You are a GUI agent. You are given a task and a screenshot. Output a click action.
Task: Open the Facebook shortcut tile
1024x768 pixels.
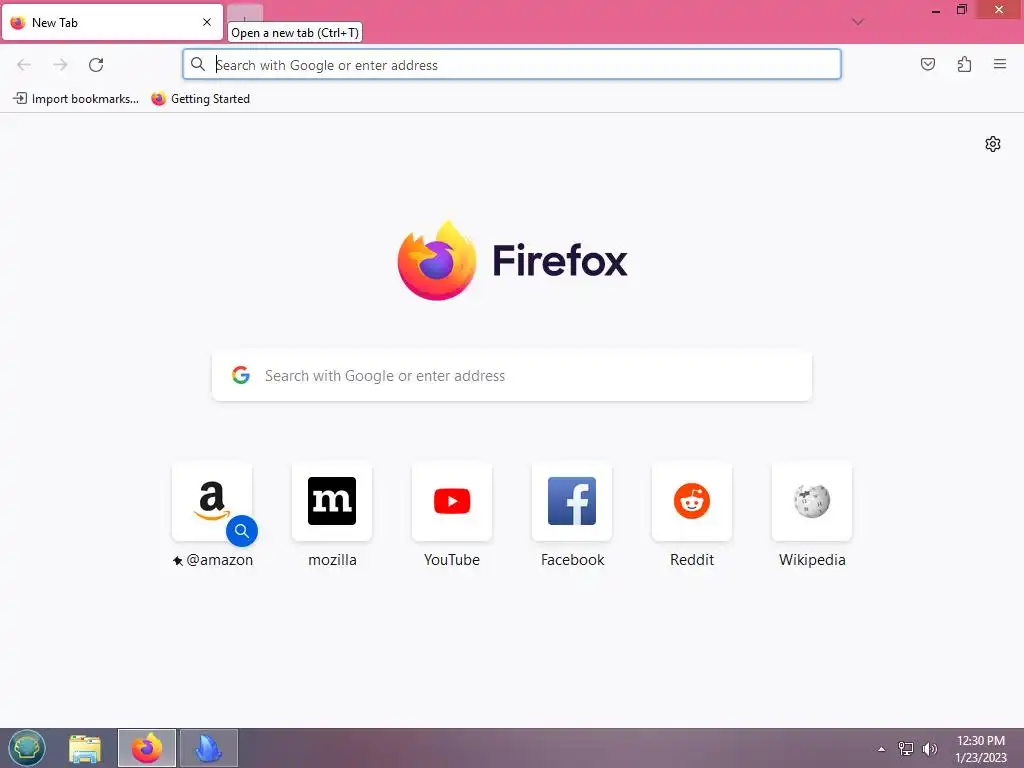pyautogui.click(x=572, y=502)
